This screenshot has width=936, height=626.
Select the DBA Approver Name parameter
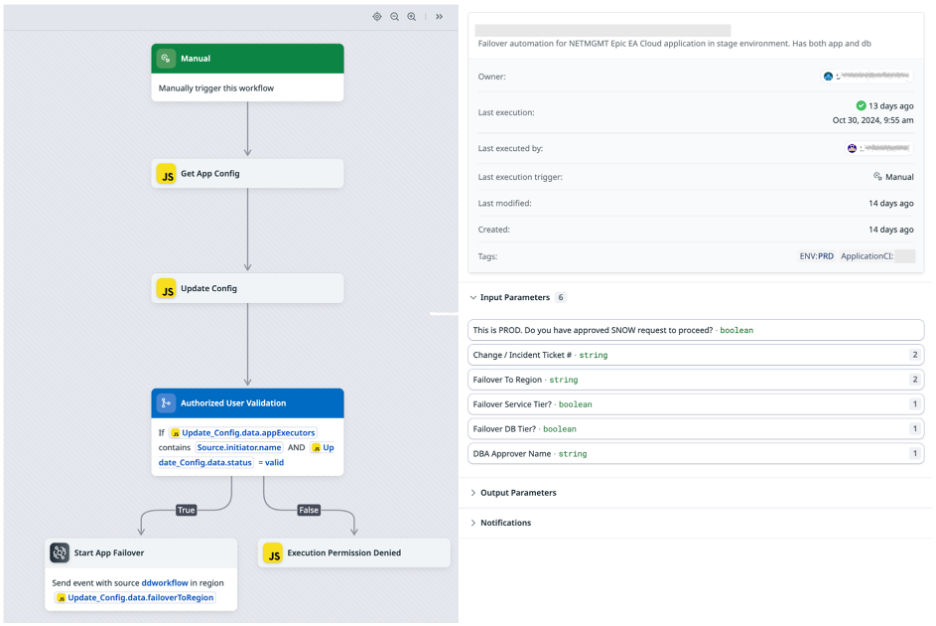[695, 454]
